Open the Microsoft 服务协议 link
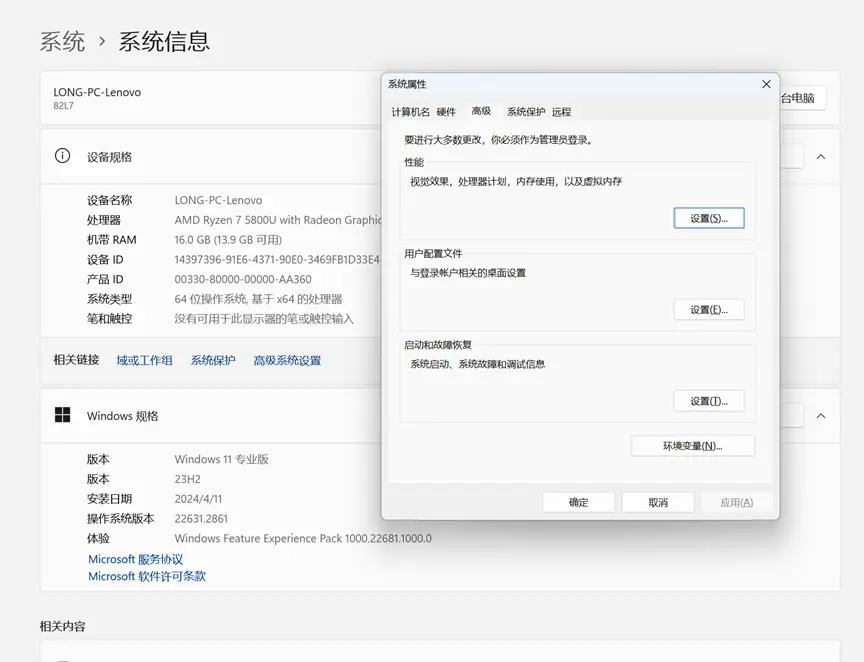864x662 pixels. pos(136,559)
